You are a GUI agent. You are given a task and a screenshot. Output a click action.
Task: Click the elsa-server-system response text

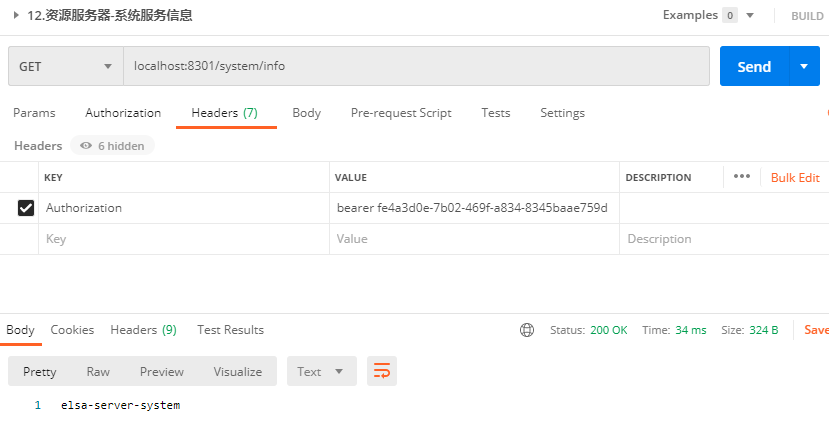click(121, 406)
